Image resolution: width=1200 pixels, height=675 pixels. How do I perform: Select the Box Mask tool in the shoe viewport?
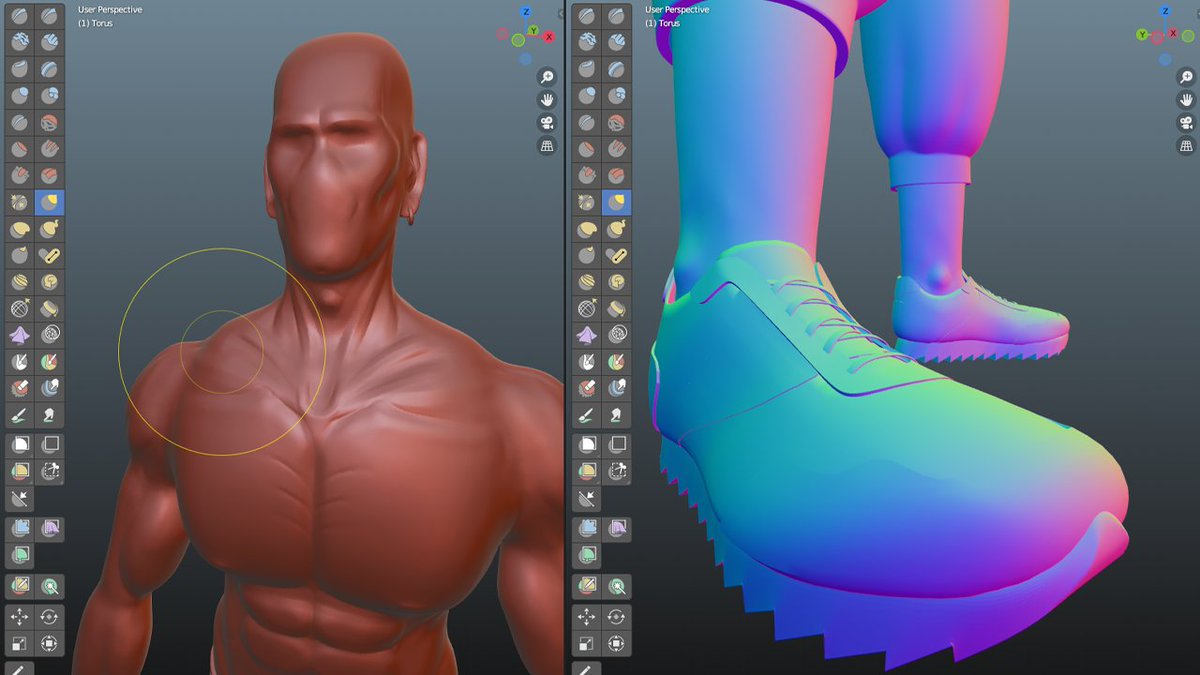pos(586,445)
